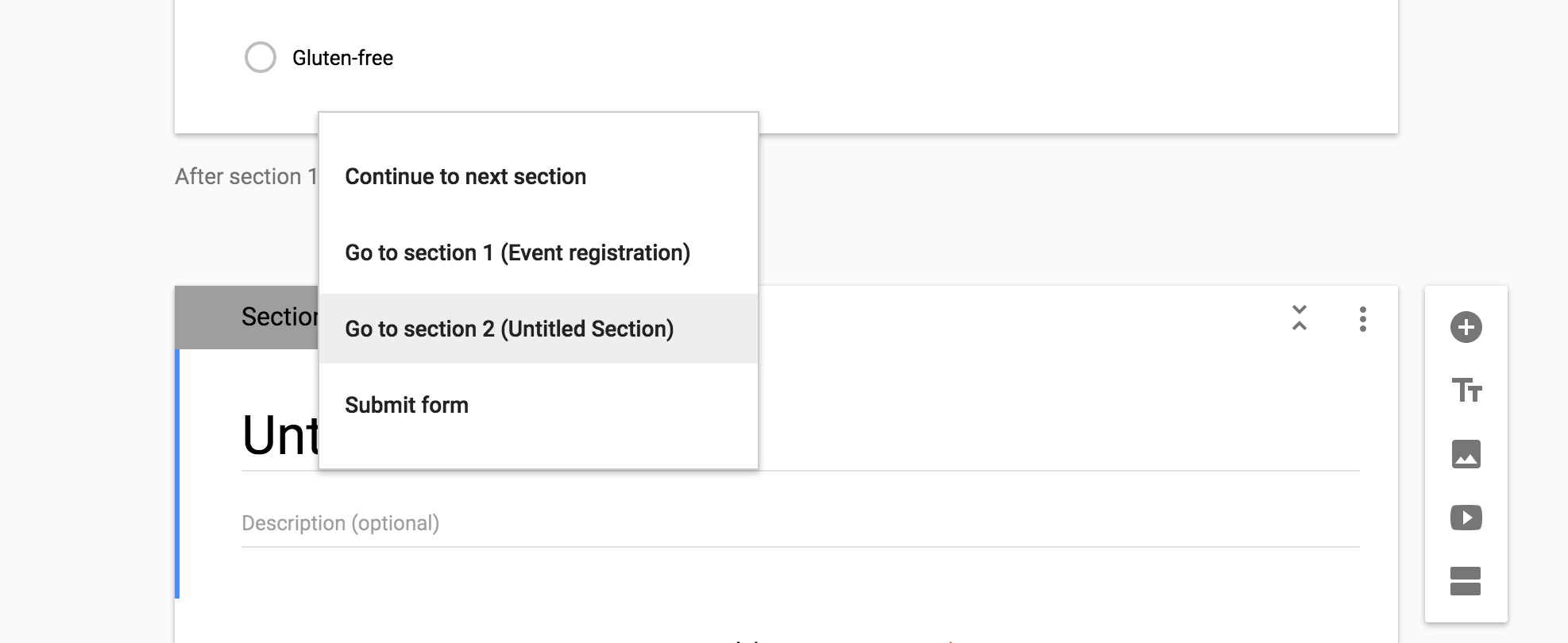
Task: Insert a video using sidebar icon
Action: [1466, 518]
